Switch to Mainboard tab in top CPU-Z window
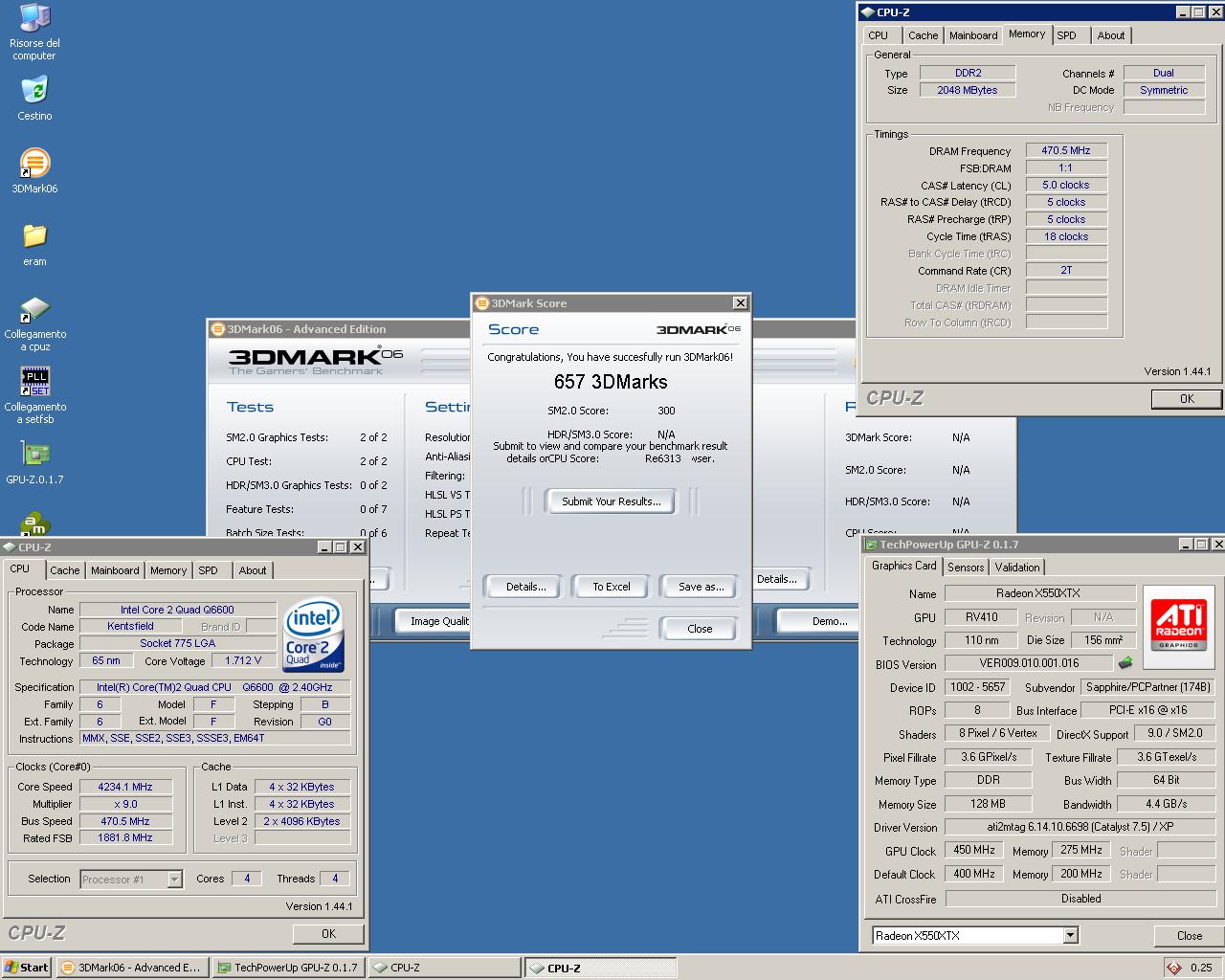The height and width of the screenshot is (980, 1225). coord(973,35)
